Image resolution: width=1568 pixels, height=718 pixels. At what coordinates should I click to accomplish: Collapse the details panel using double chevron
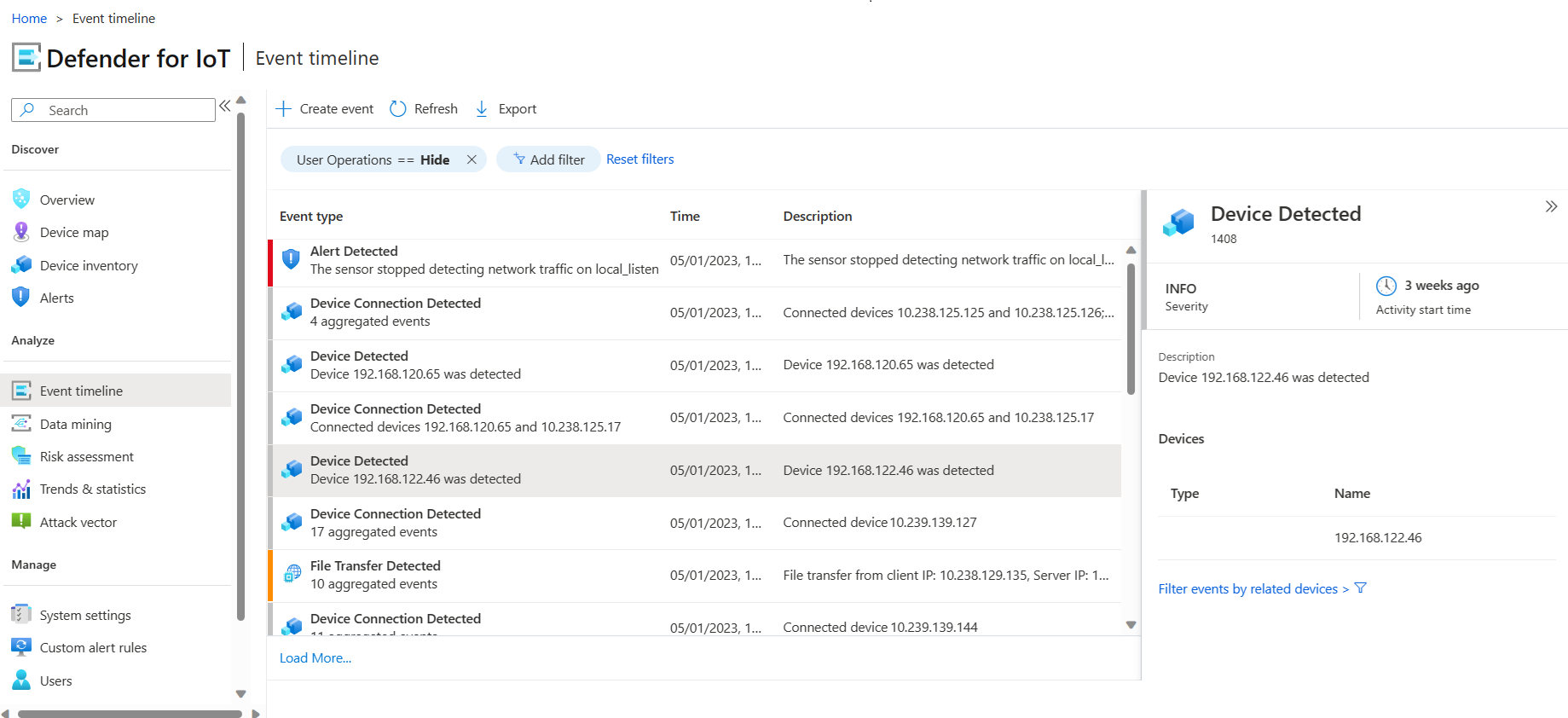[x=1551, y=206]
